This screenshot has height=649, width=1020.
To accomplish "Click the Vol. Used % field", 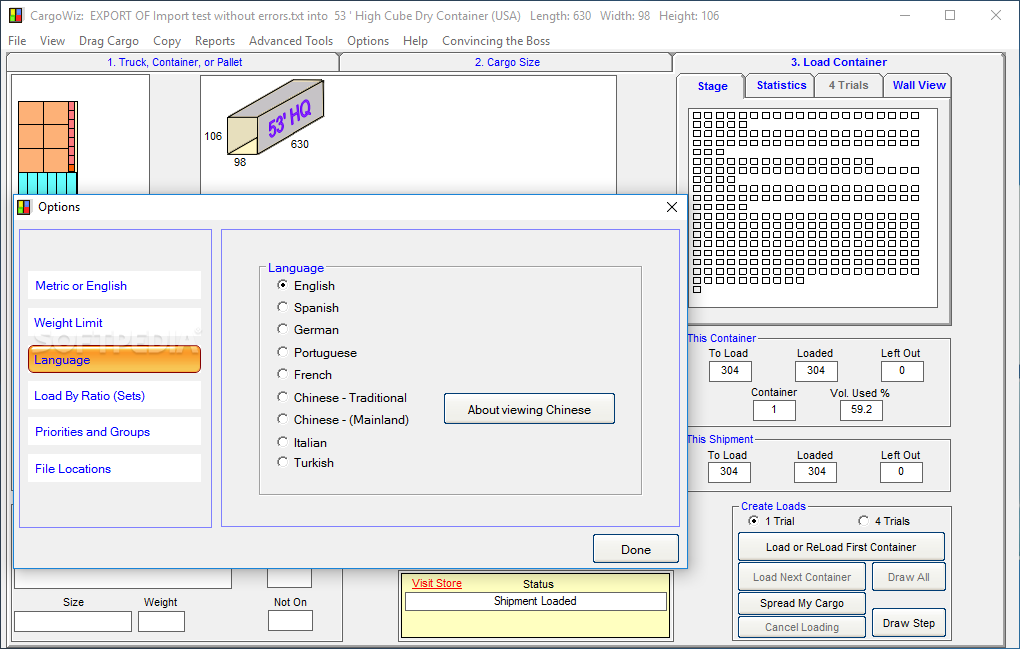I will pos(861,410).
